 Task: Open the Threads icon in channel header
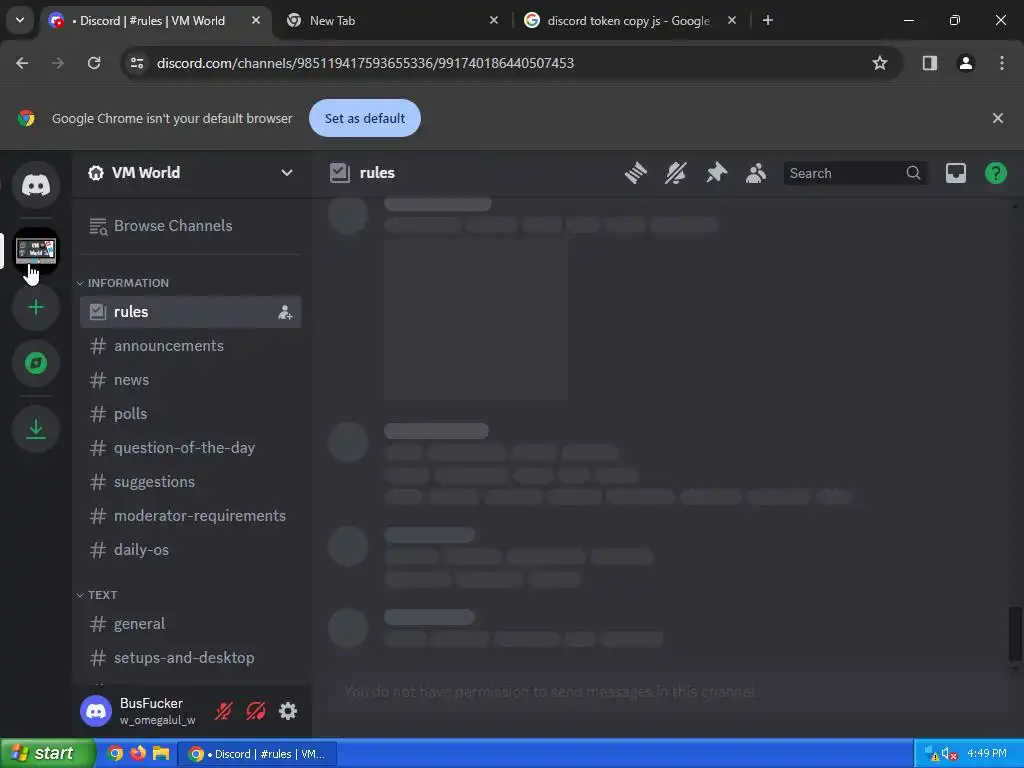tap(635, 173)
